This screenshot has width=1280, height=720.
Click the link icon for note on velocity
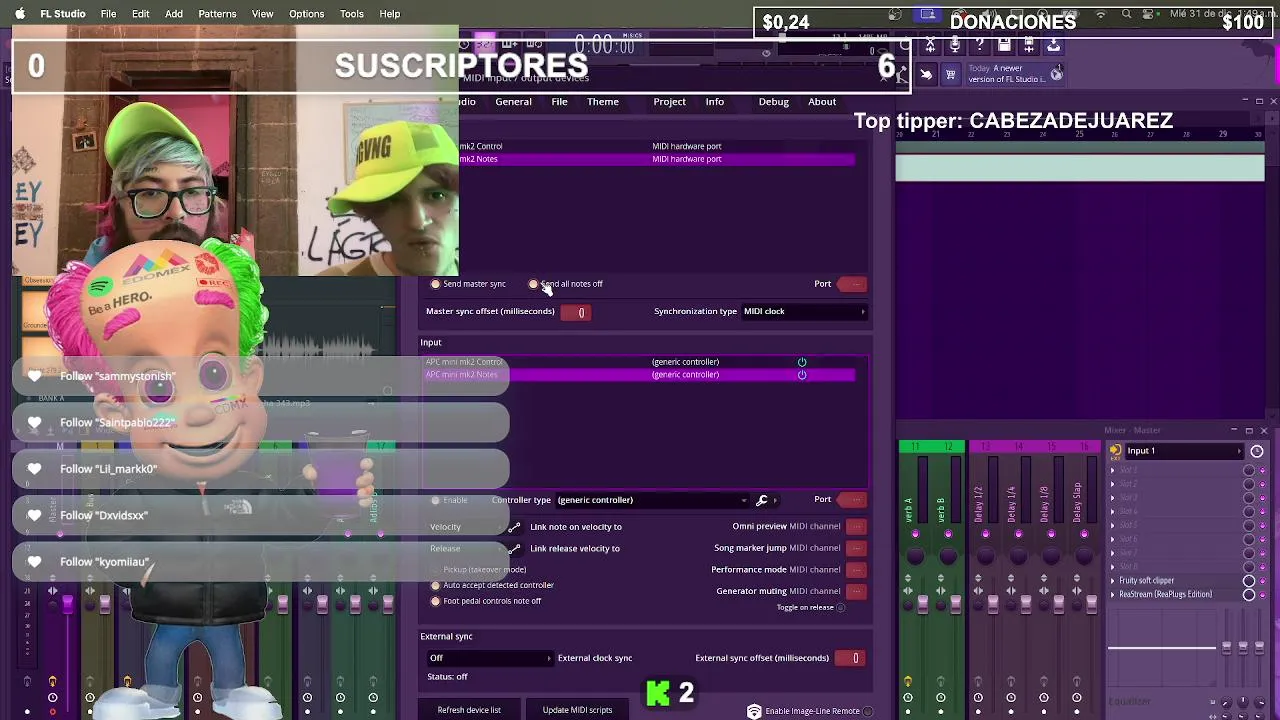(514, 527)
